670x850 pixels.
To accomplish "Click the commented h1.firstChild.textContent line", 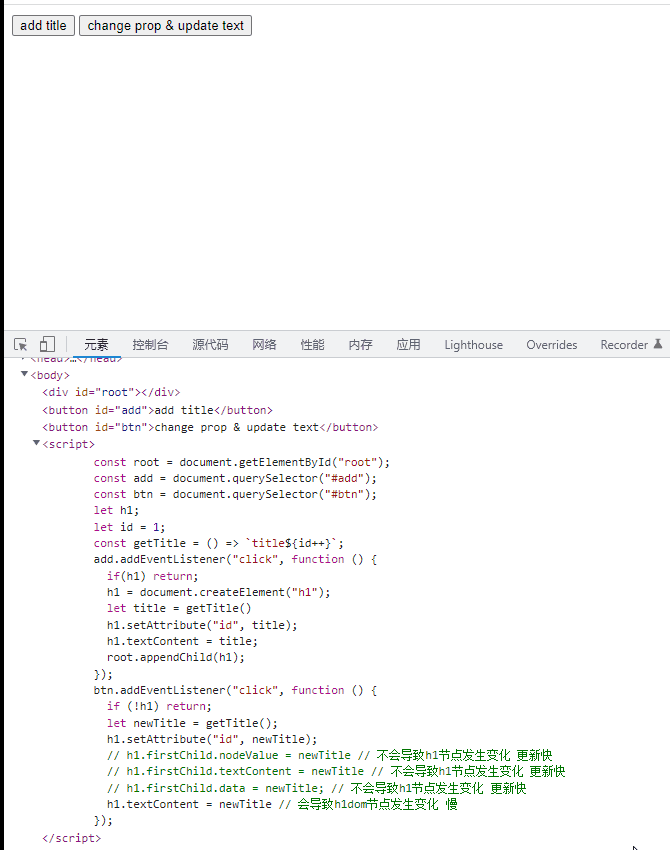I will click(x=336, y=771).
